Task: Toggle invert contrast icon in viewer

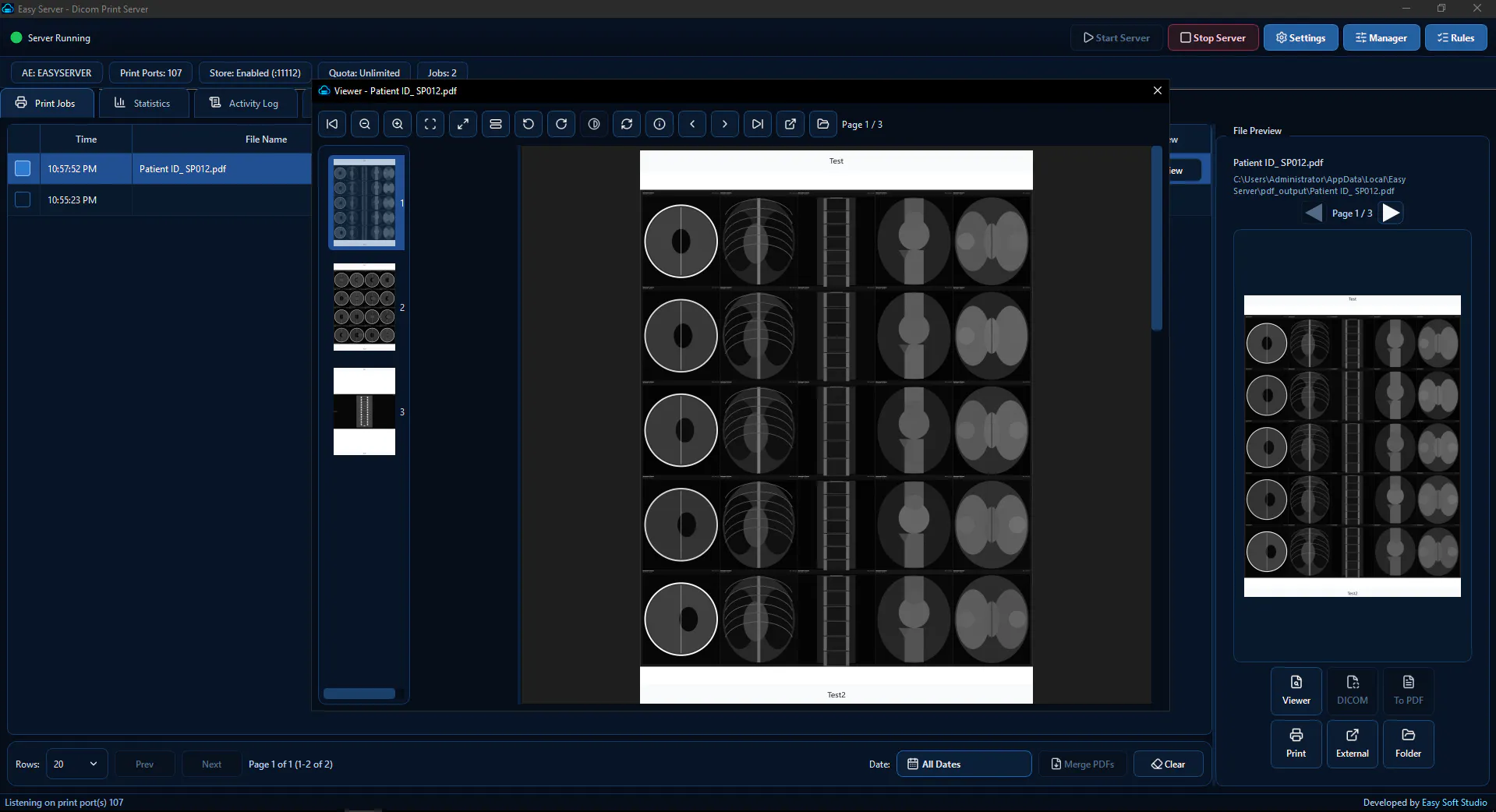Action: pos(594,124)
